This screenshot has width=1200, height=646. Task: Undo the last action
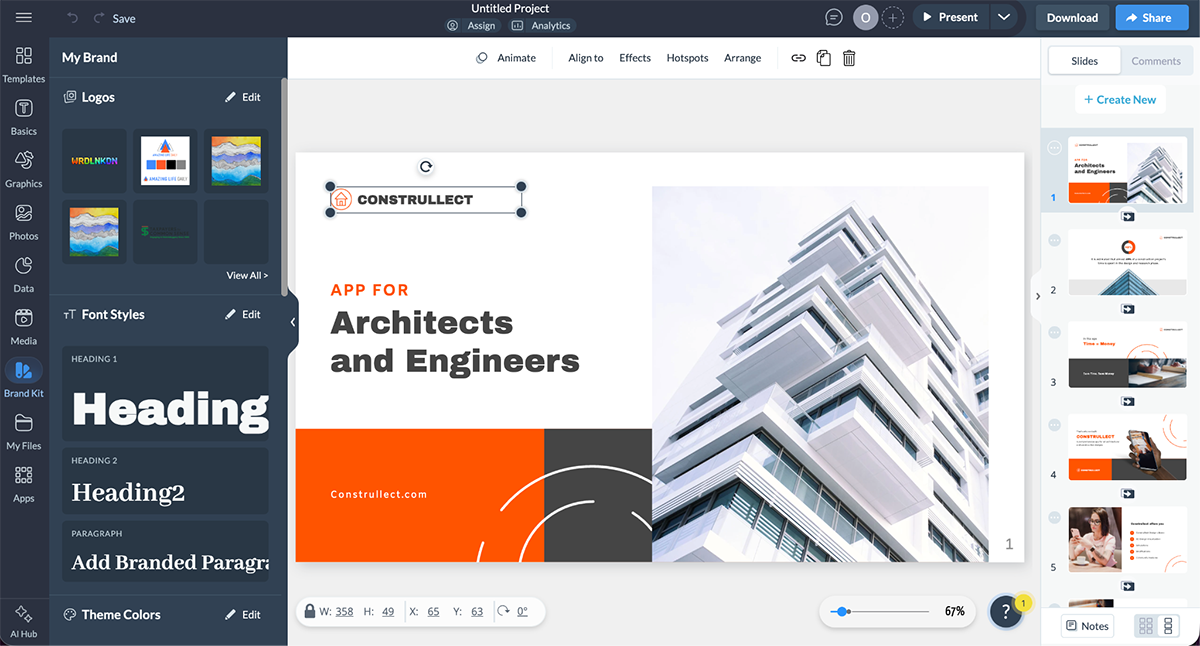(72, 18)
